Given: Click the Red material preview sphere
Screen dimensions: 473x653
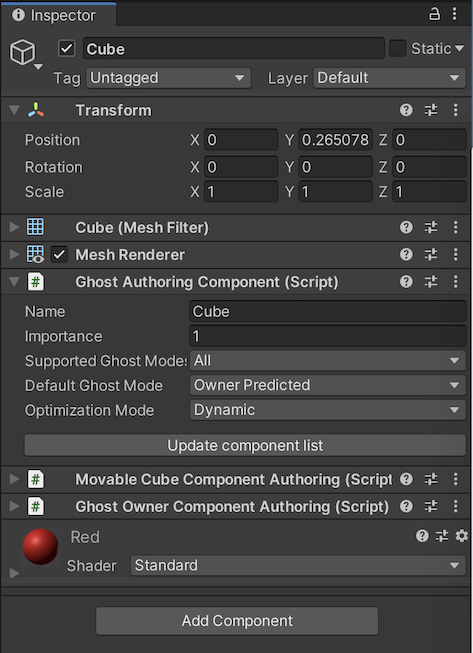Looking at the screenshot, I should [40, 546].
